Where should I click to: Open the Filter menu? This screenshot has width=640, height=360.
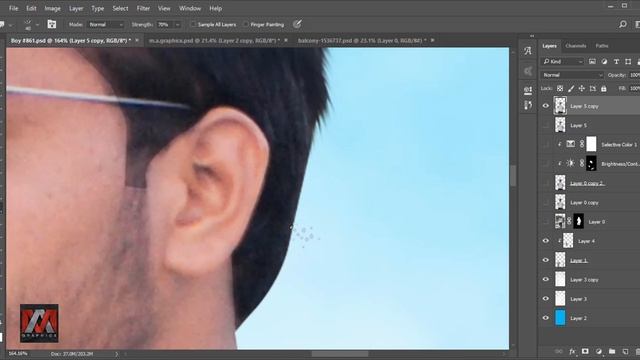[143, 8]
